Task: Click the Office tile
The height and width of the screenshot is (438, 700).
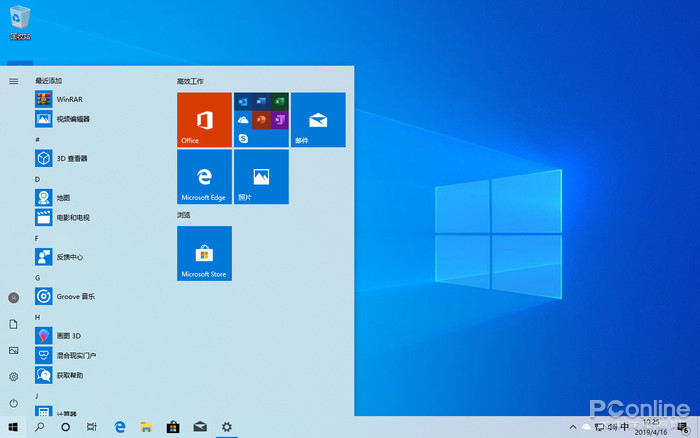Action: pyautogui.click(x=204, y=120)
